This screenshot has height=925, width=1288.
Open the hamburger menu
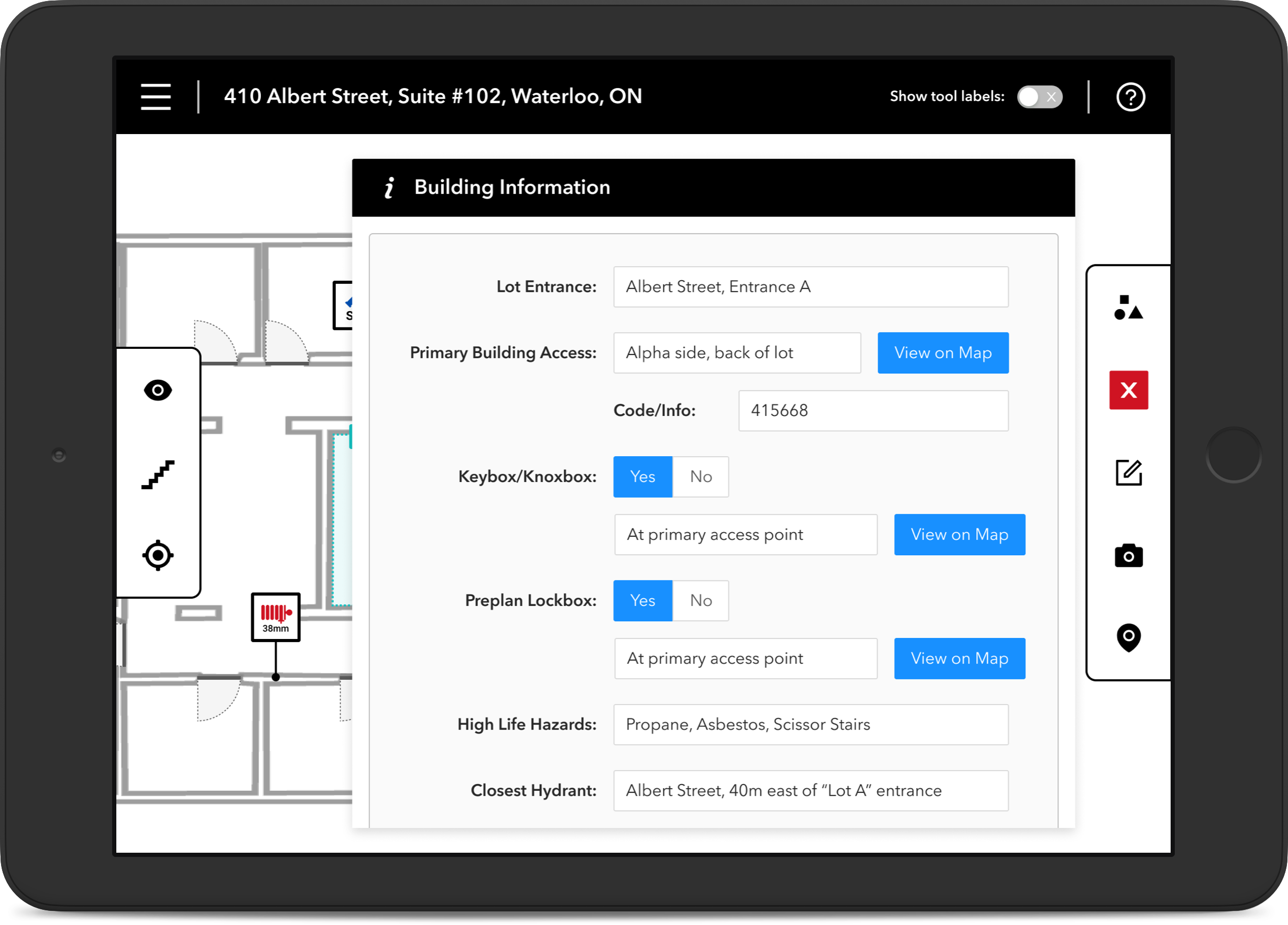(156, 96)
